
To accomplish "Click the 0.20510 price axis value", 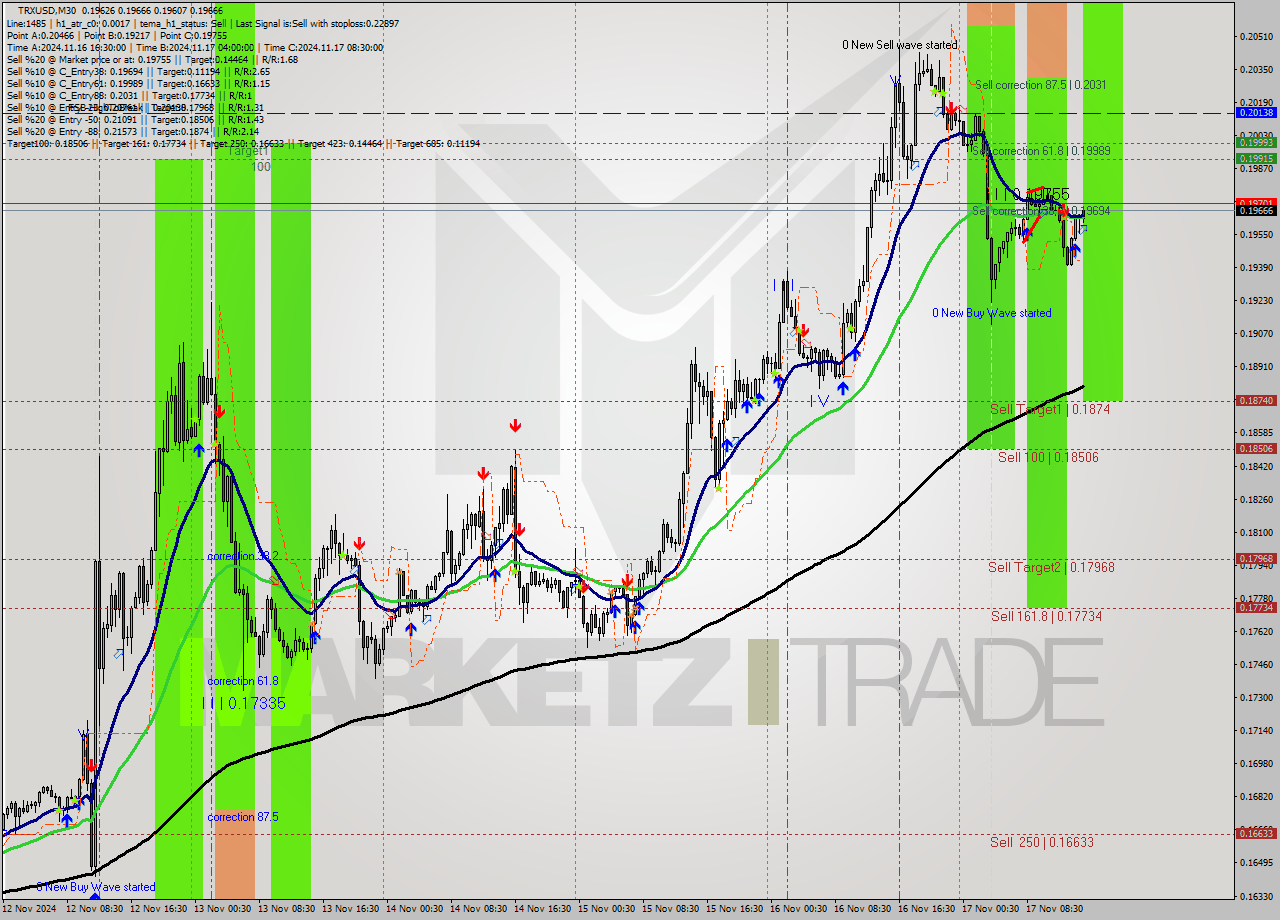I will [x=1256, y=36].
